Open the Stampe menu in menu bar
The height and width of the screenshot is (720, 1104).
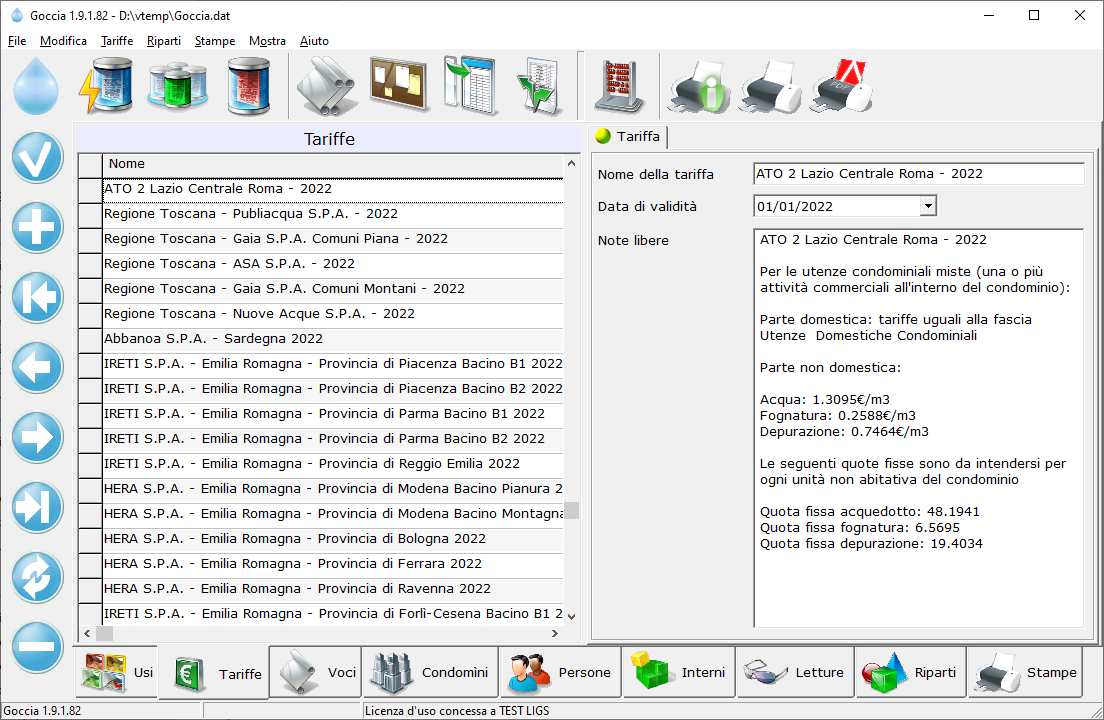tap(215, 41)
